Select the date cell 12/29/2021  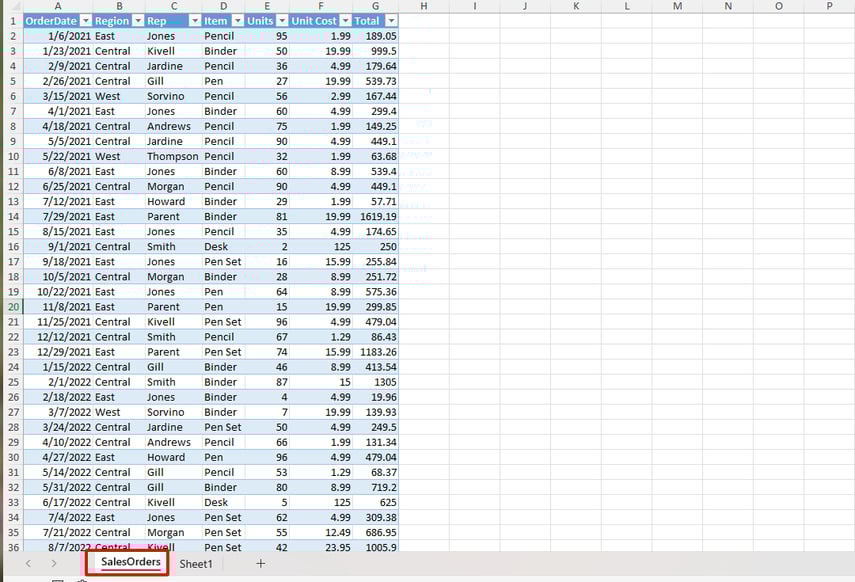(58, 352)
